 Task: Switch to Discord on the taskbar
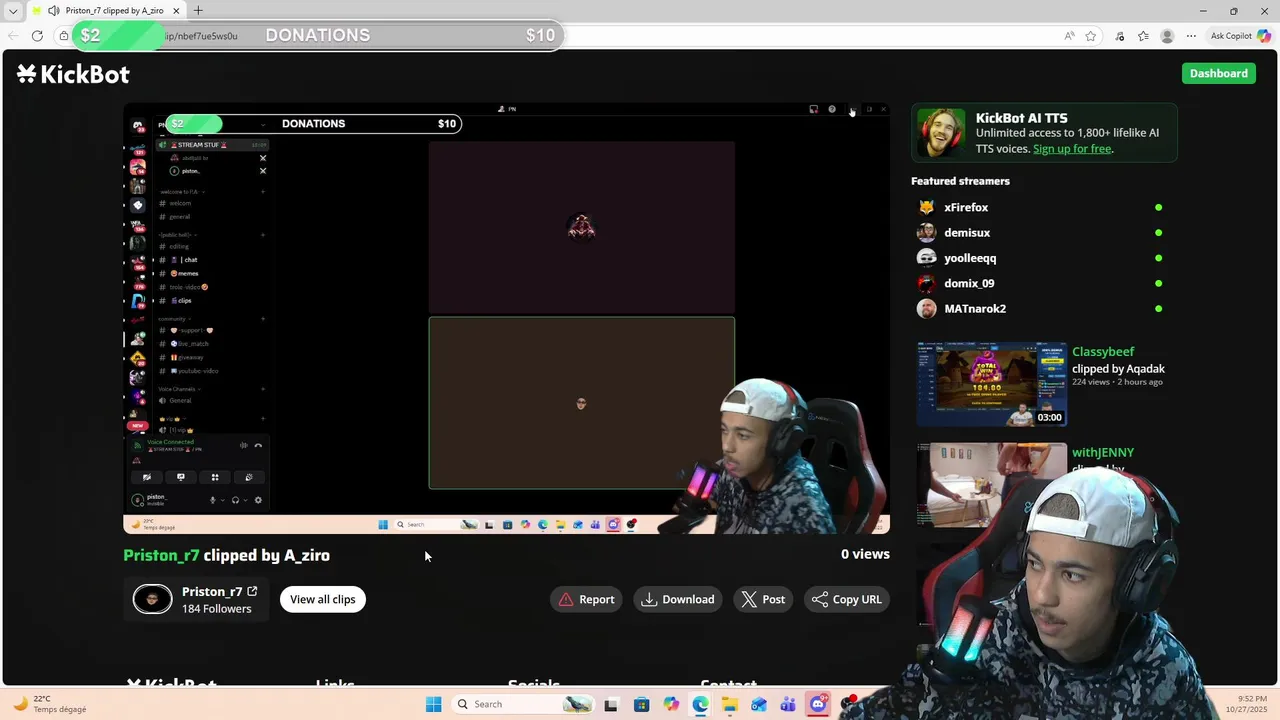tap(818, 704)
